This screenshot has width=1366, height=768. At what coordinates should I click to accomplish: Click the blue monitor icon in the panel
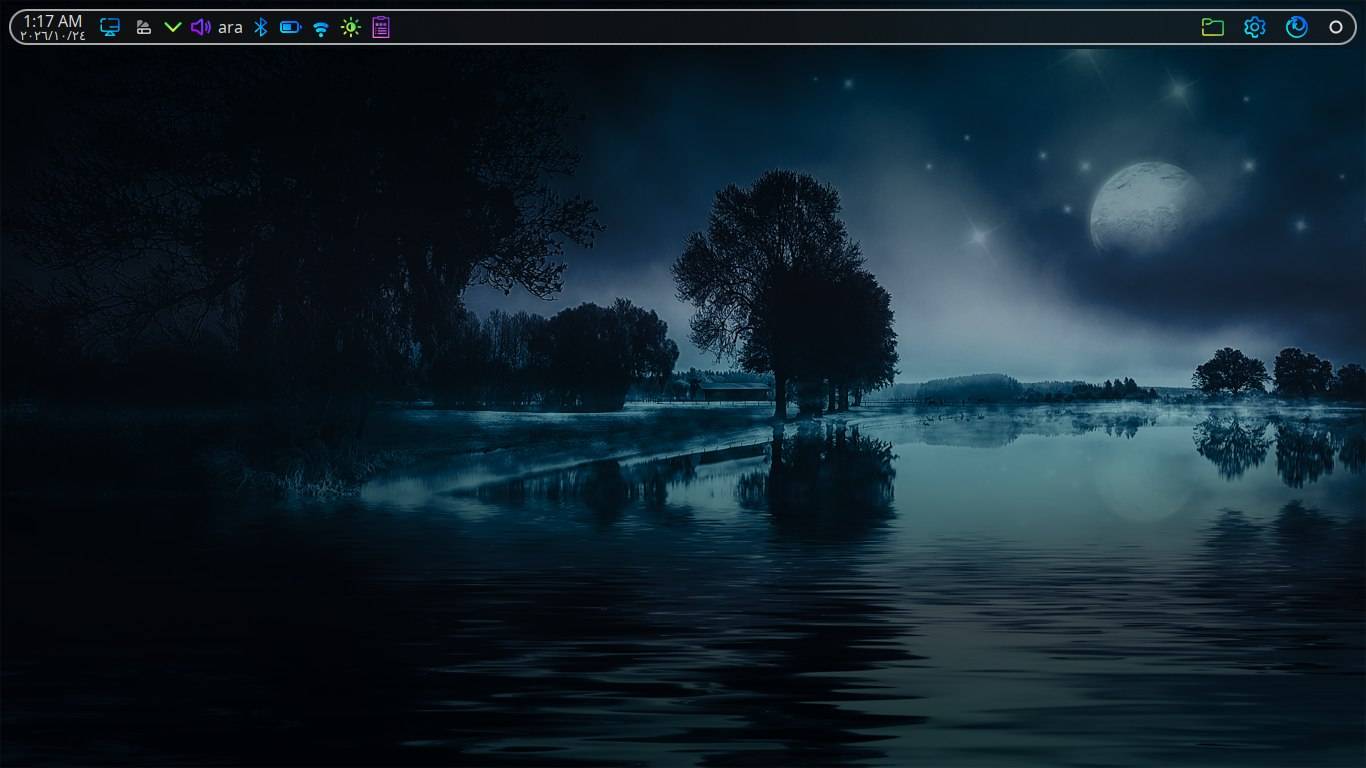click(110, 27)
